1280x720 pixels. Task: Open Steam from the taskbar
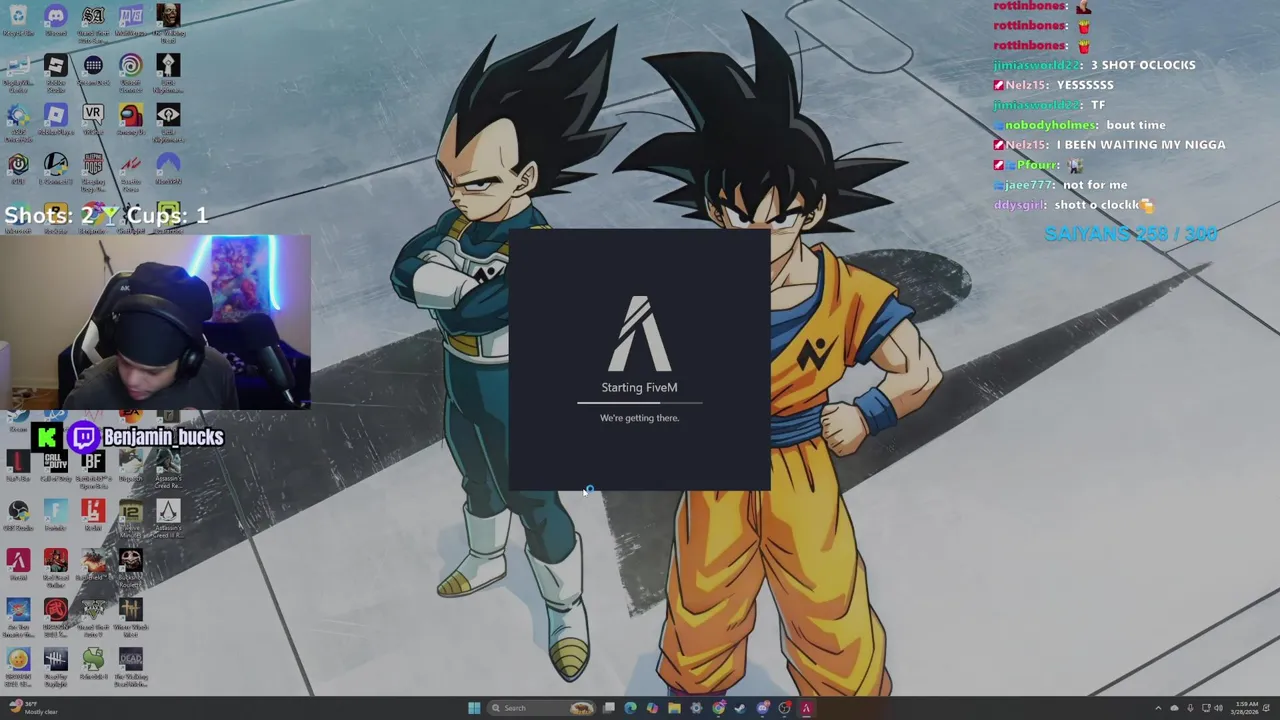click(740, 708)
